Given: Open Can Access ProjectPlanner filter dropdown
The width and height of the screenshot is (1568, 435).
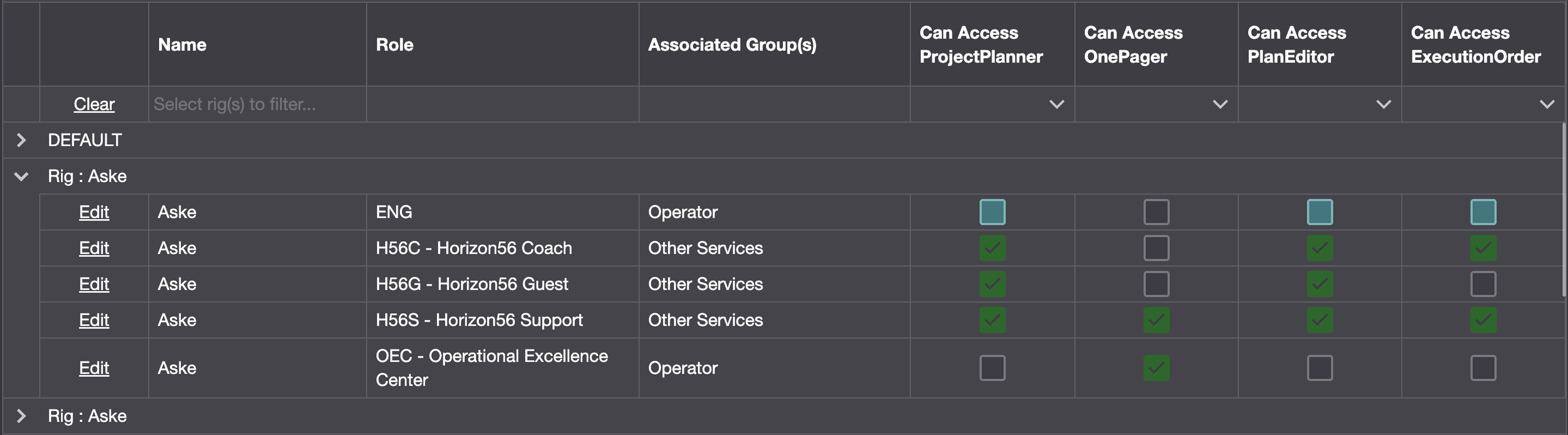Looking at the screenshot, I should (x=1057, y=104).
